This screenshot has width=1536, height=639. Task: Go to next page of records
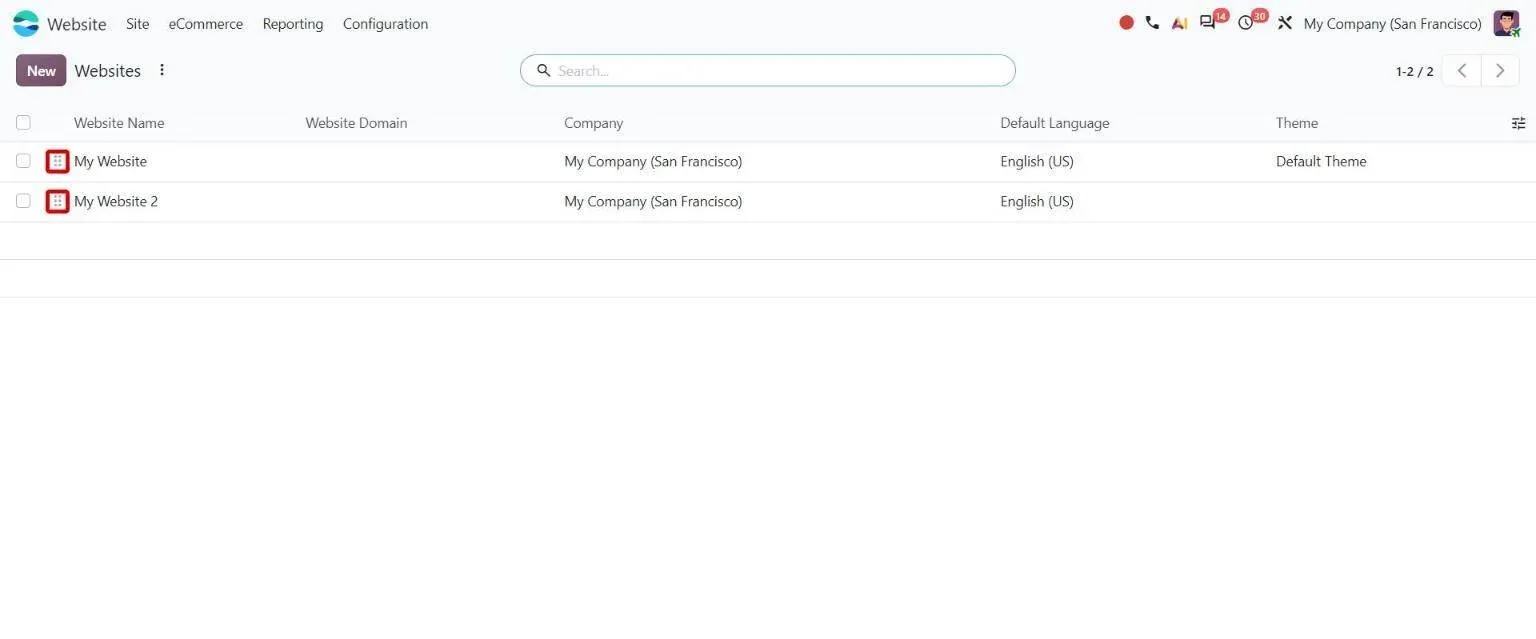click(1500, 70)
